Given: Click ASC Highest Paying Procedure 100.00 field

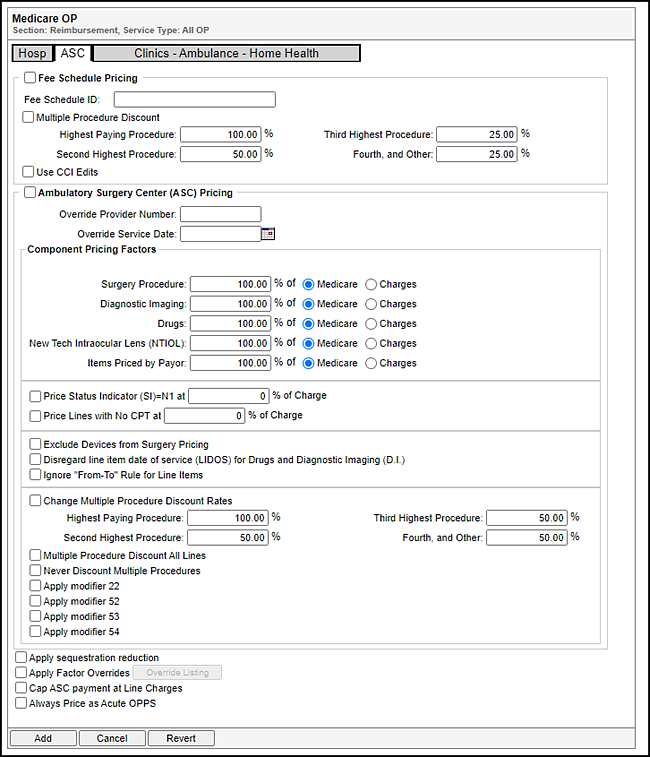Looking at the screenshot, I should pyautogui.click(x=227, y=518).
